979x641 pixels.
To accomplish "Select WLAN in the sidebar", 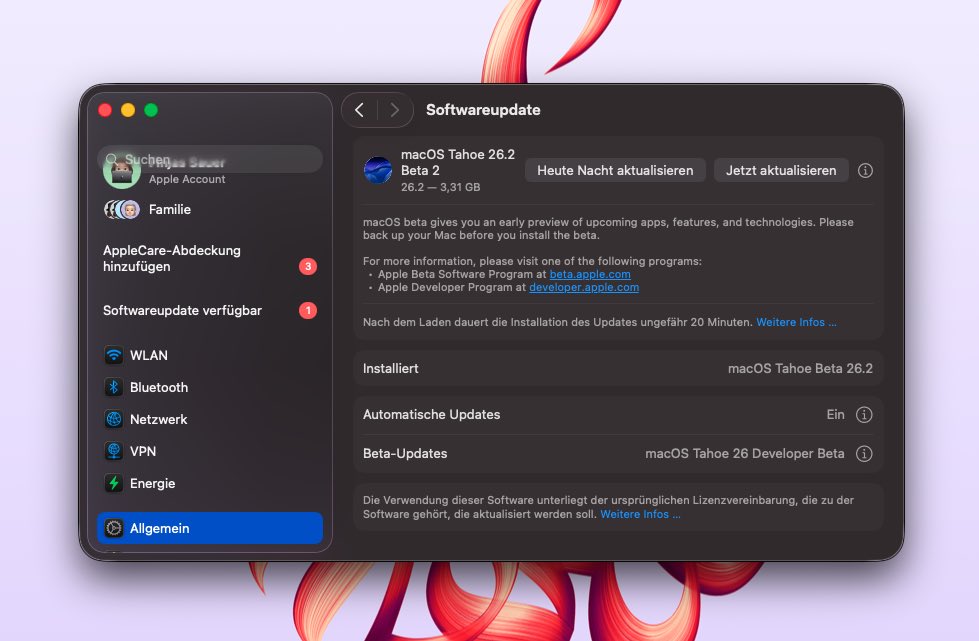I will click(x=210, y=355).
